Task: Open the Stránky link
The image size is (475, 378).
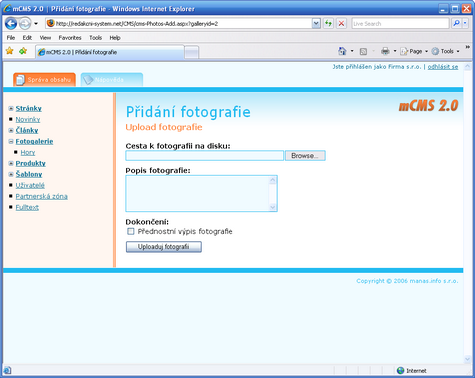Action: coord(29,108)
